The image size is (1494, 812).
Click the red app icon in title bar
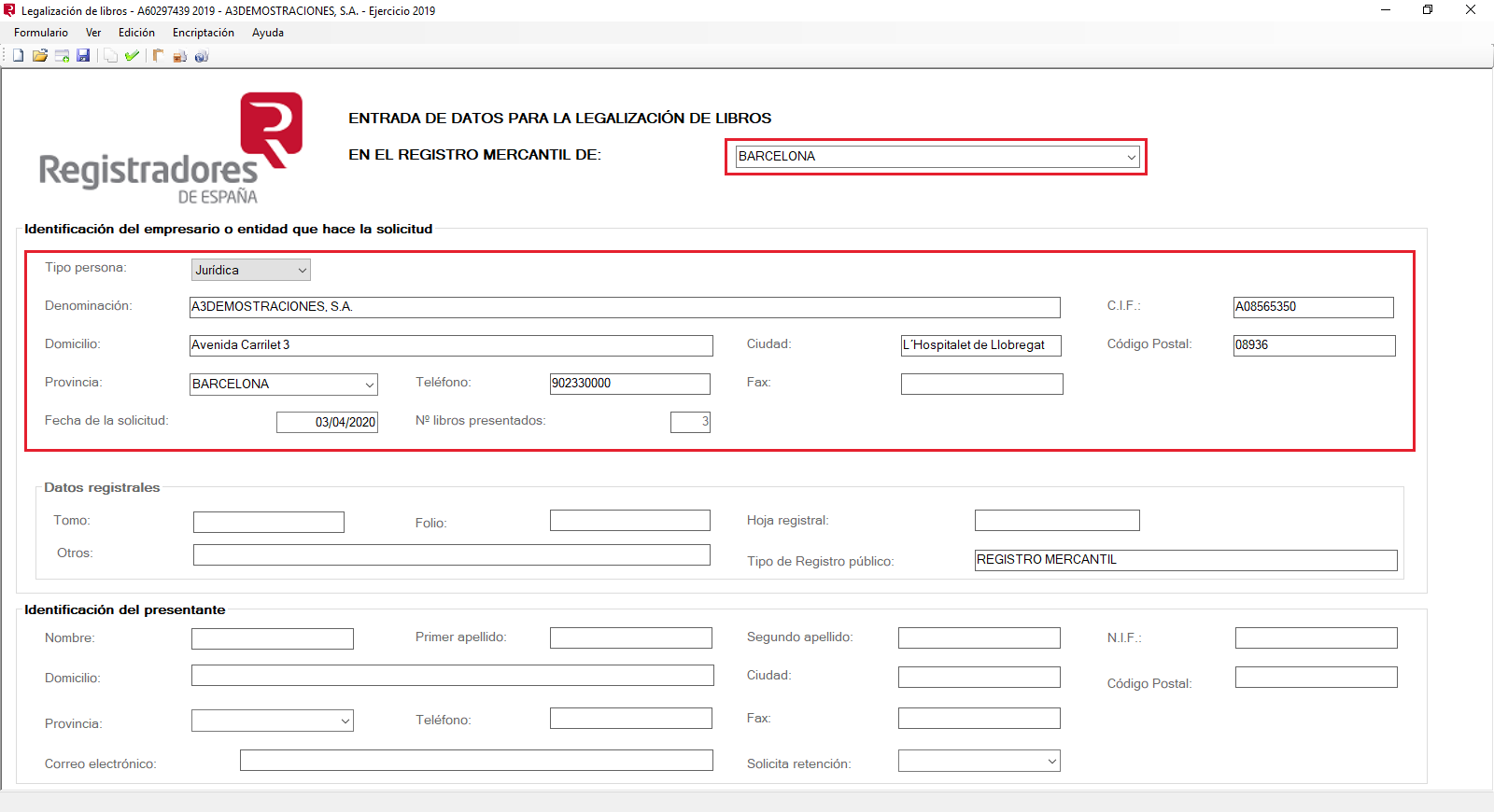(x=9, y=10)
